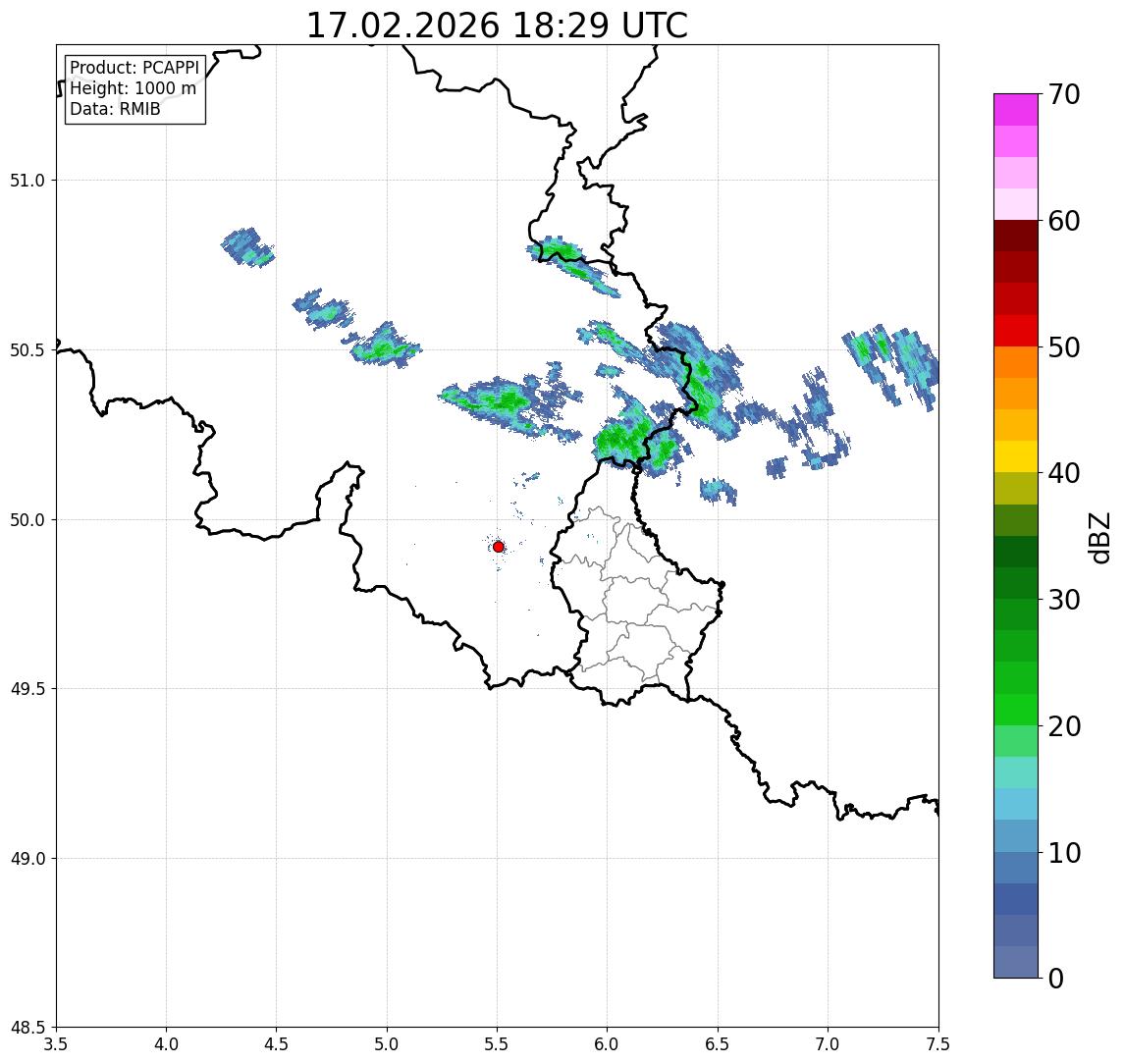Click the dark red swatch just below 60
The image size is (1124, 1064).
click(x=1016, y=236)
